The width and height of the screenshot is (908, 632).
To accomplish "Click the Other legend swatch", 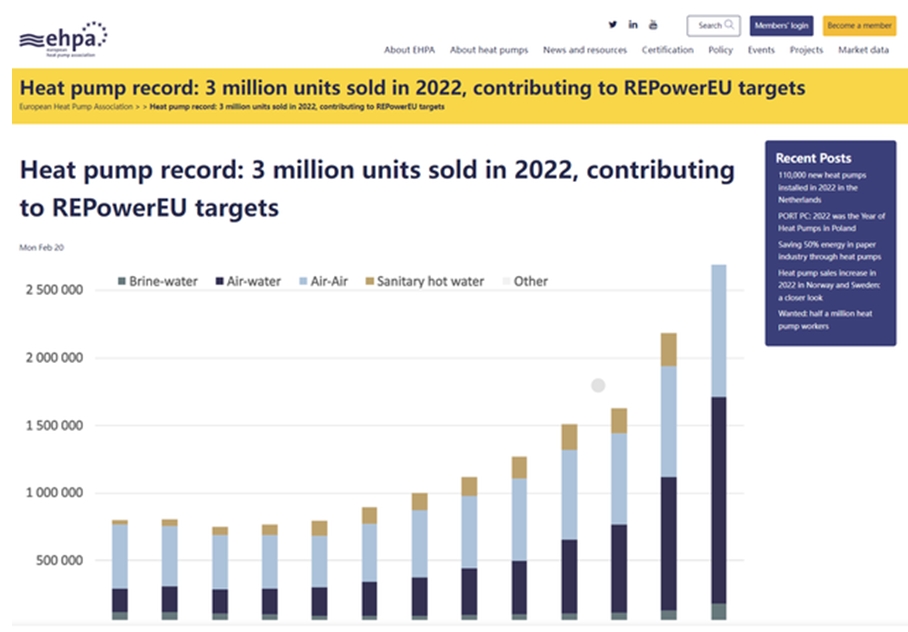I will tap(507, 281).
